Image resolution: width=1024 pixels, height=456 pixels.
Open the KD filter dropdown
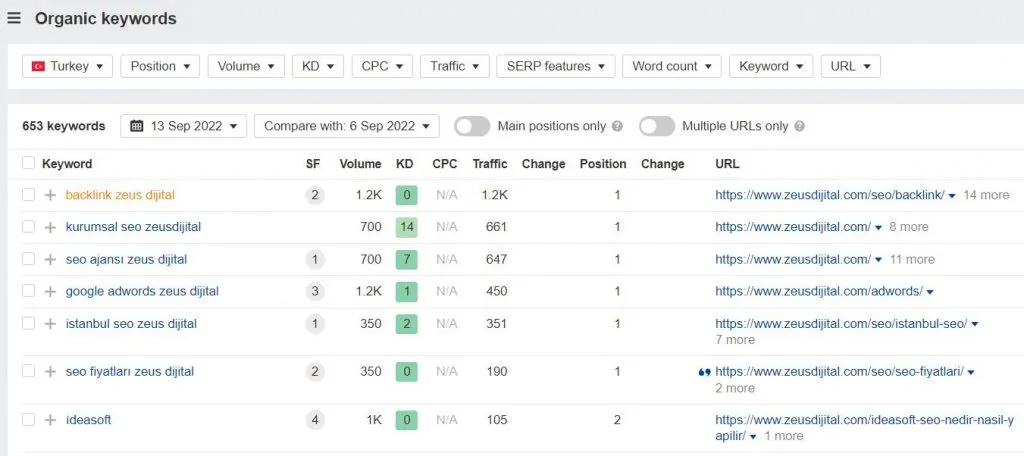[318, 66]
